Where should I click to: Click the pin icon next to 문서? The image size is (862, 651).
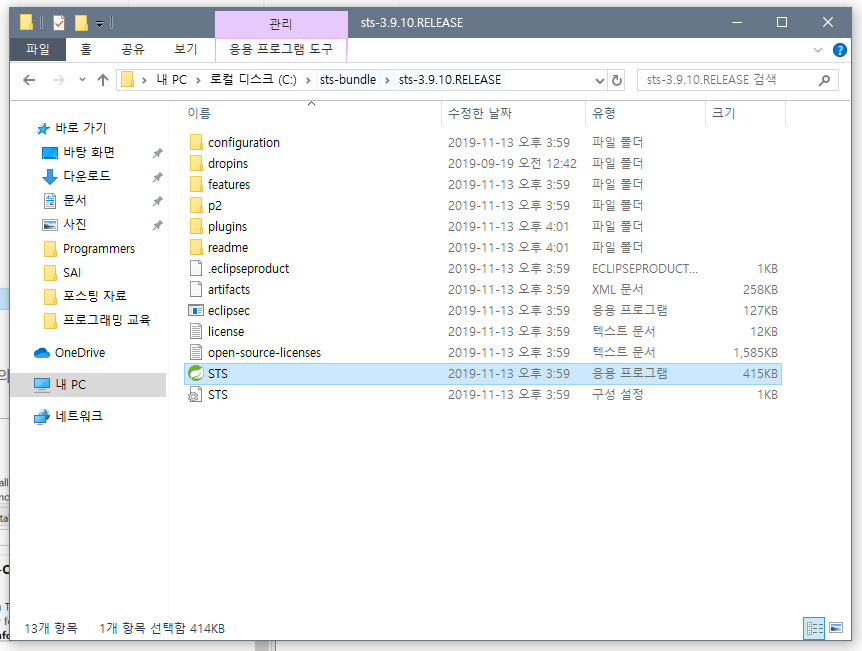pos(158,201)
